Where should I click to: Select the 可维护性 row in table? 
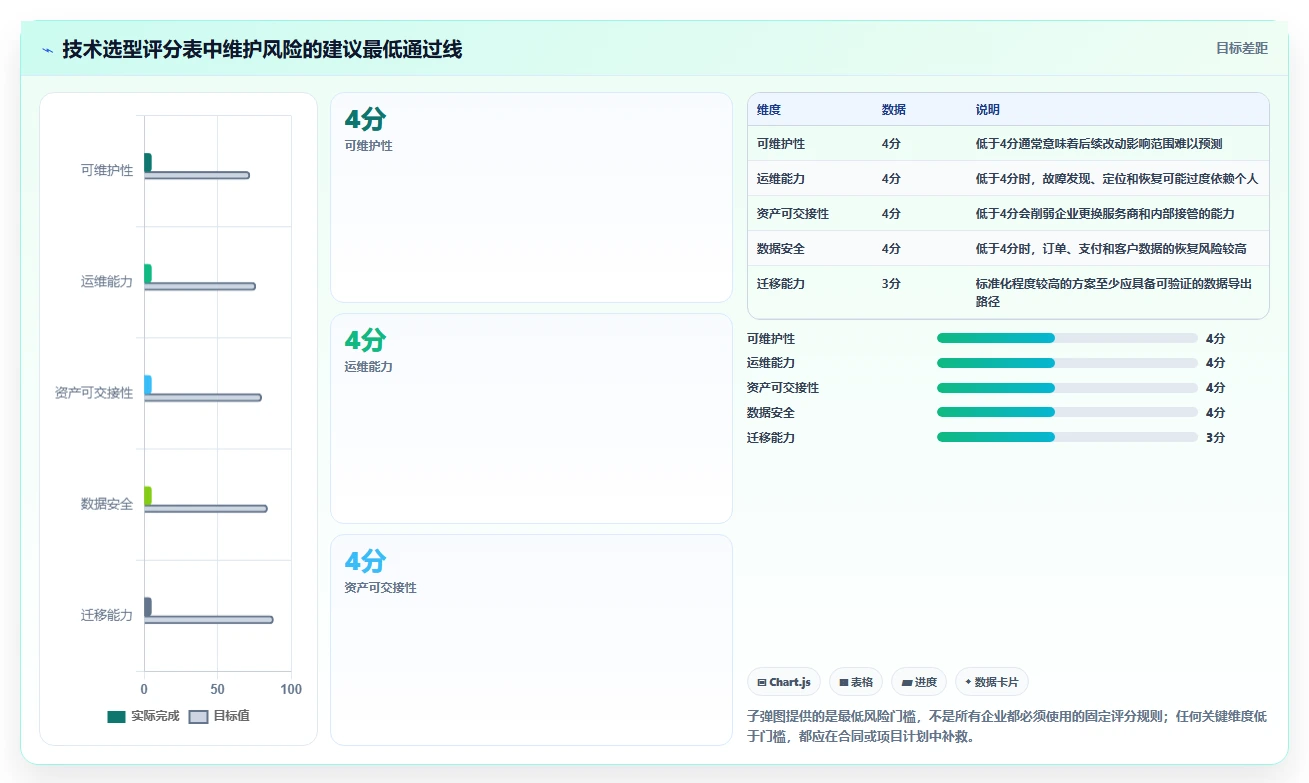pyautogui.click(x=1008, y=143)
